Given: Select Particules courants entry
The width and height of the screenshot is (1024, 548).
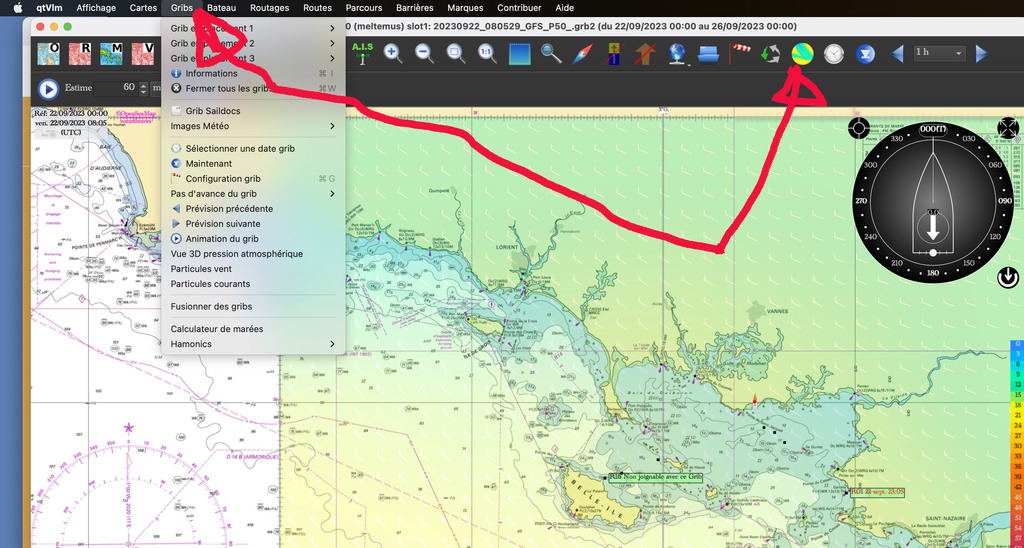Looking at the screenshot, I should point(253,283).
